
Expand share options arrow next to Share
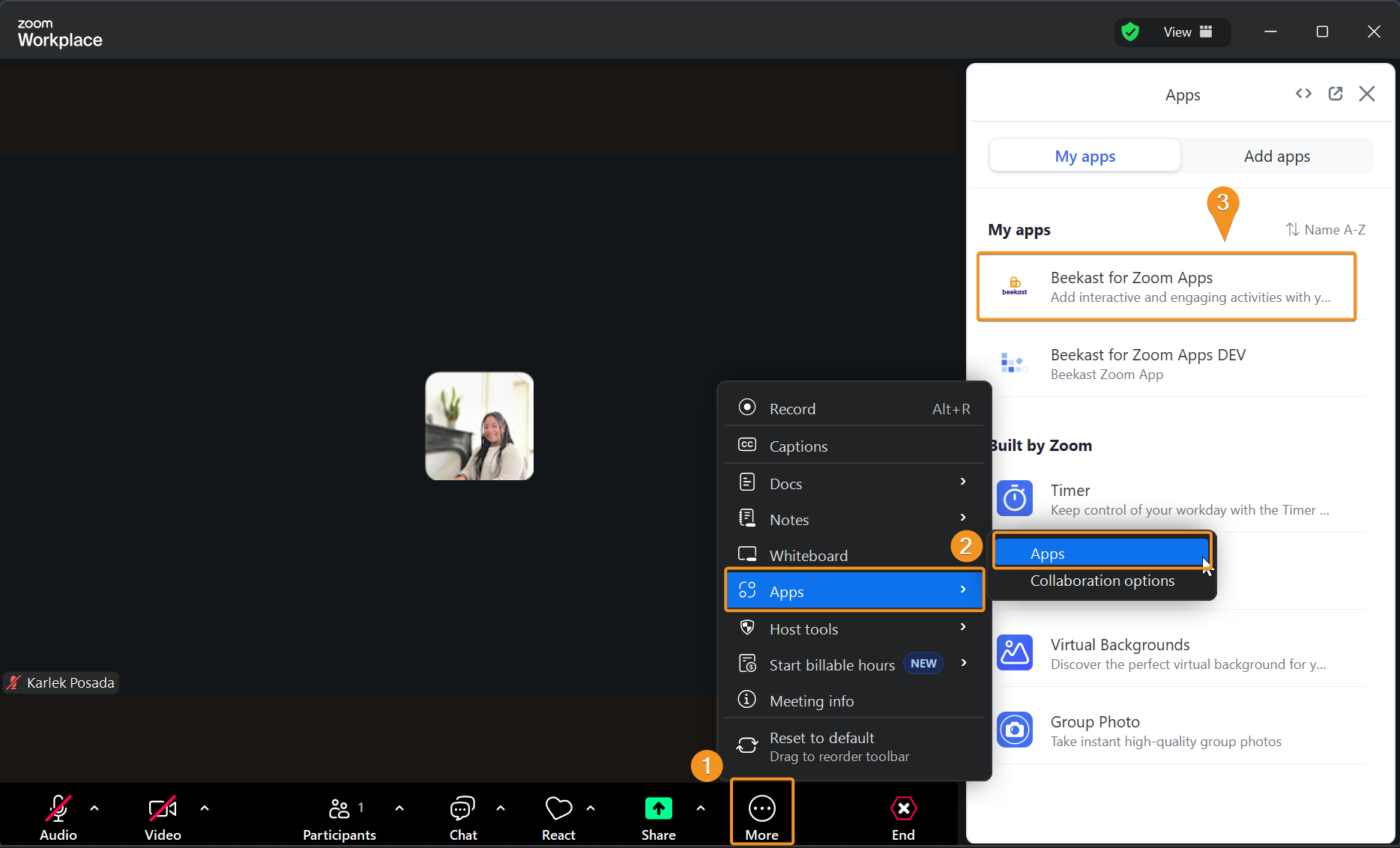701,808
